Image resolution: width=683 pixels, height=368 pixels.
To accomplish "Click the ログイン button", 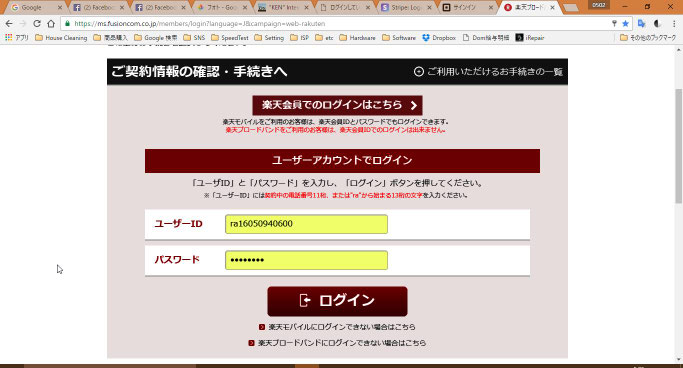I will [x=338, y=301].
